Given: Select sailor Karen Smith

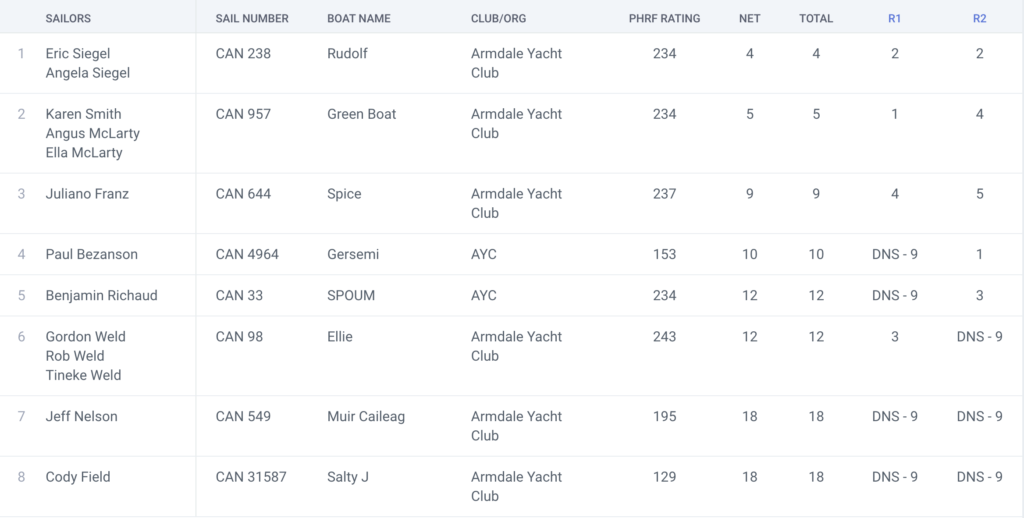Looking at the screenshot, I should [x=83, y=114].
